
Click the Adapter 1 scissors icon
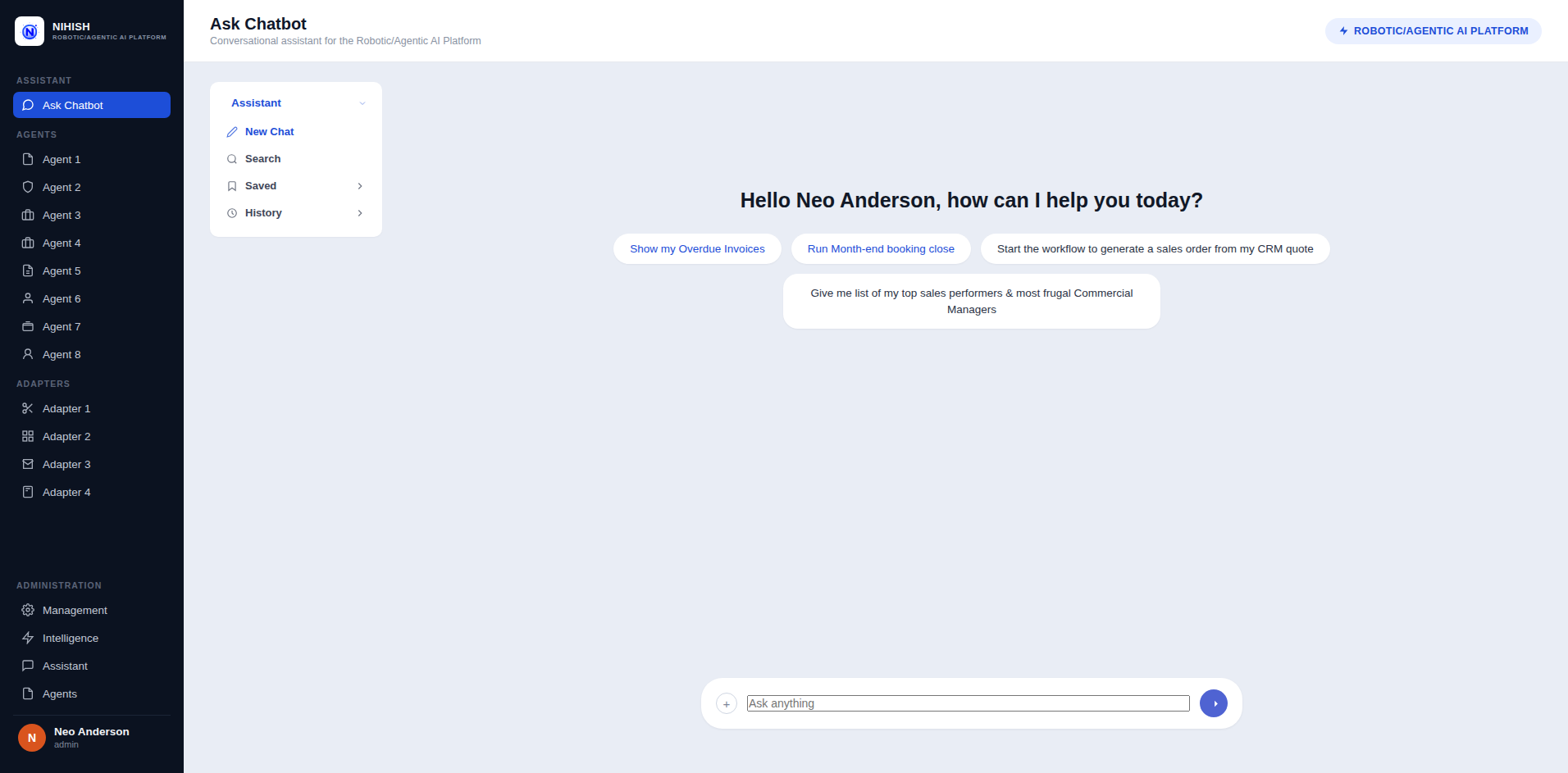tap(28, 408)
